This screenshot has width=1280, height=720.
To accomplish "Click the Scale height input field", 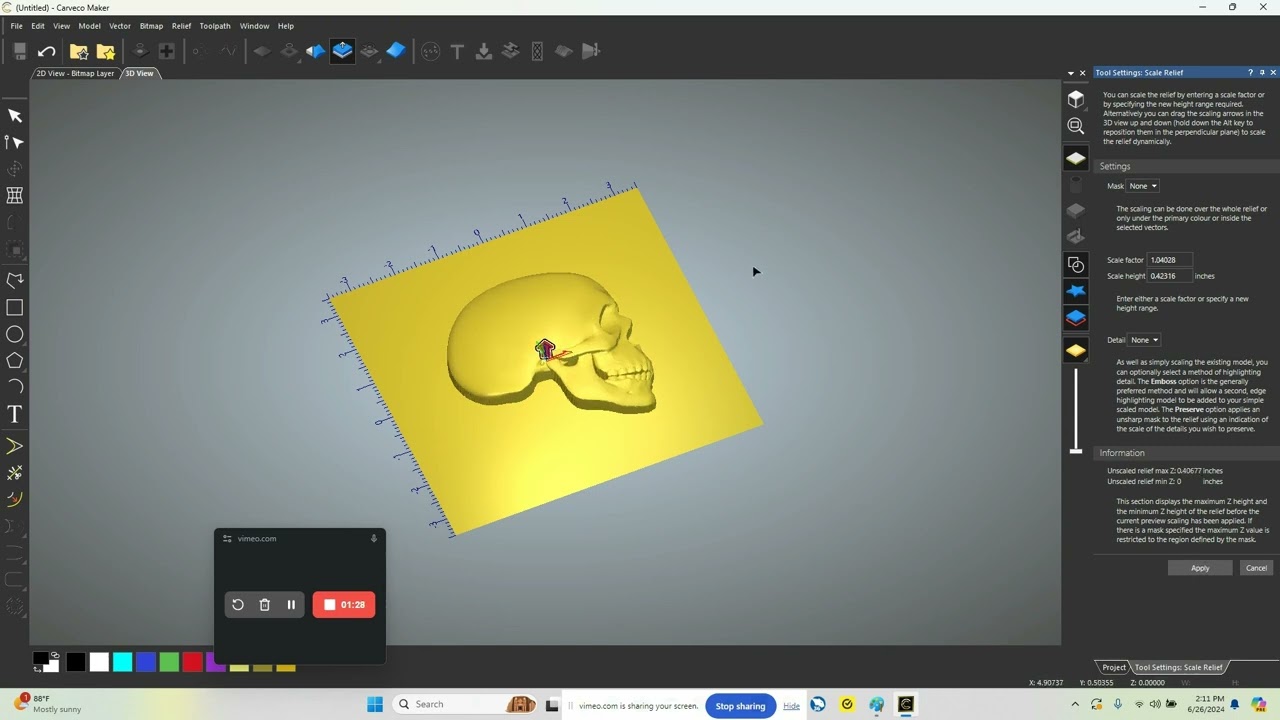I will click(1170, 276).
